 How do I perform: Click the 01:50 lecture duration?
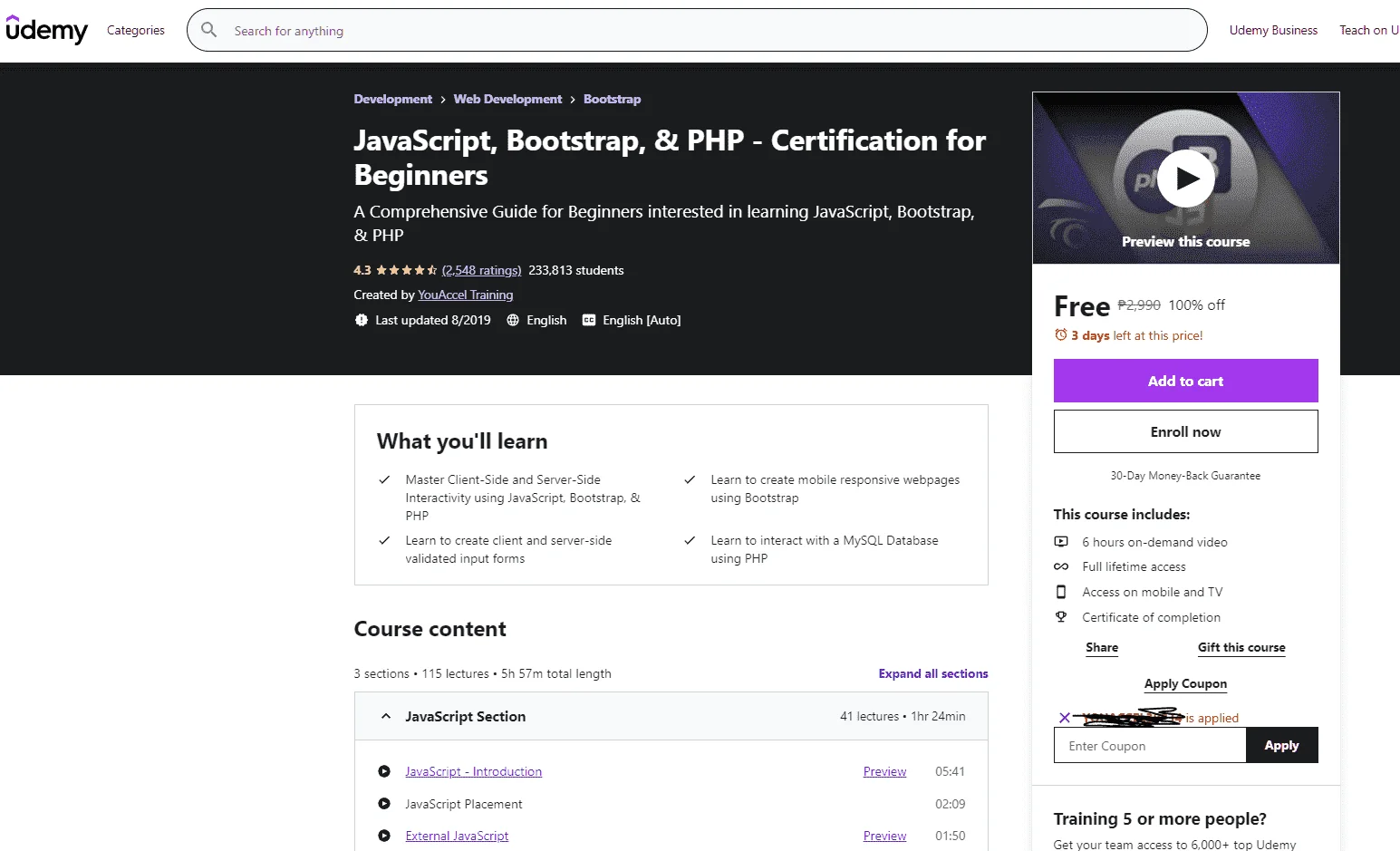click(x=951, y=836)
